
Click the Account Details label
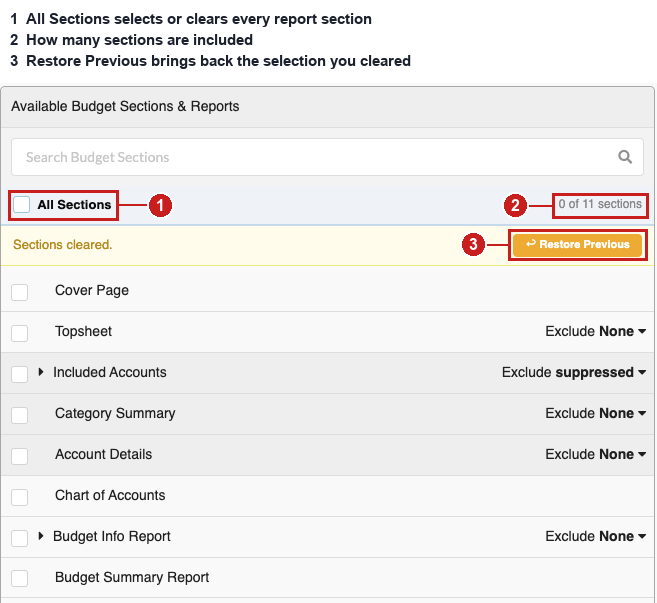(103, 455)
